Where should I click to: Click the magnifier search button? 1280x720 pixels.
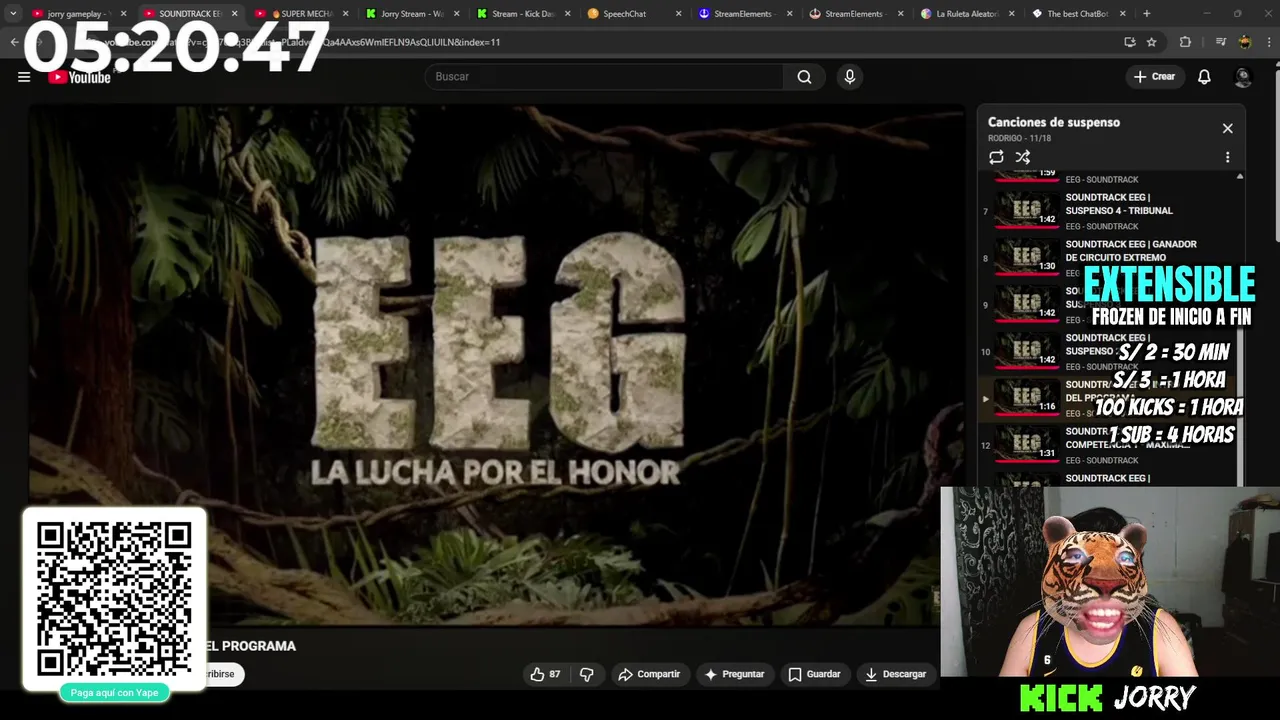point(804,77)
